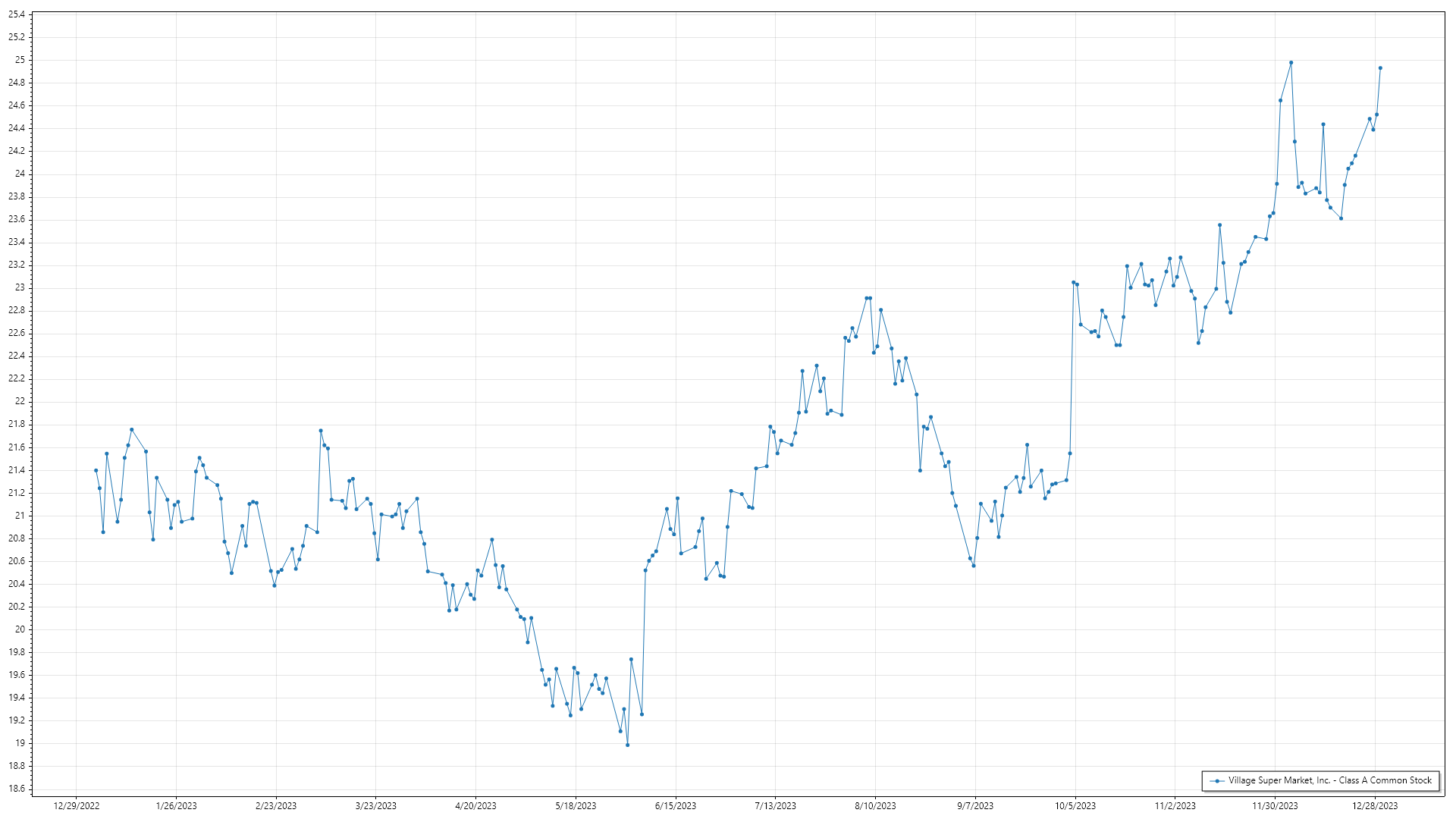Viewport: 1456px width, 819px height.
Task: Click the 12/29/2022 x-axis date label
Action: (x=77, y=806)
